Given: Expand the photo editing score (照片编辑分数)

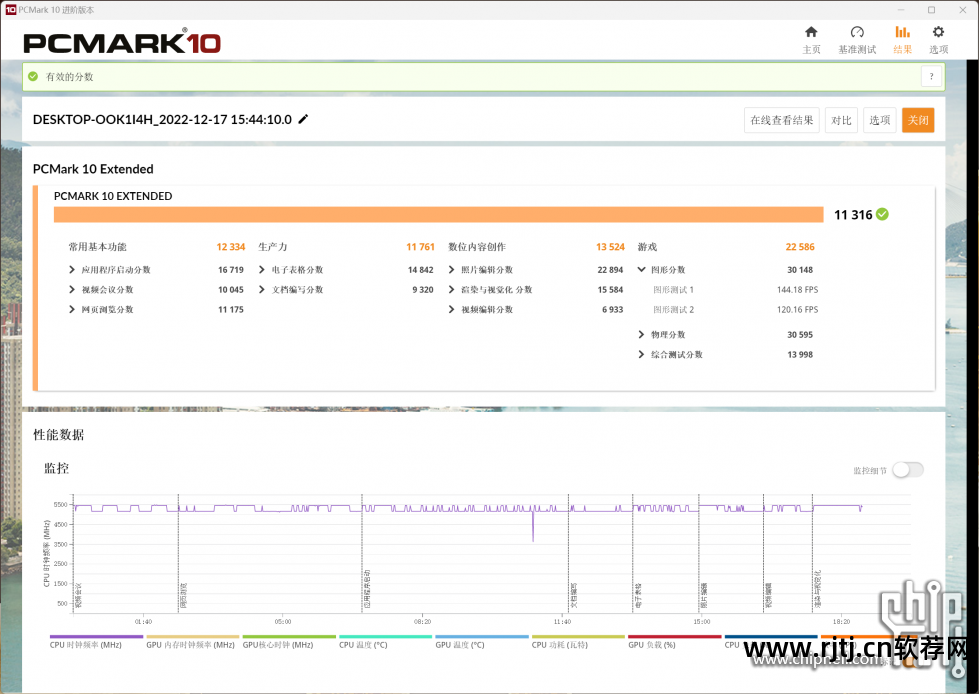Looking at the screenshot, I should click(x=452, y=270).
